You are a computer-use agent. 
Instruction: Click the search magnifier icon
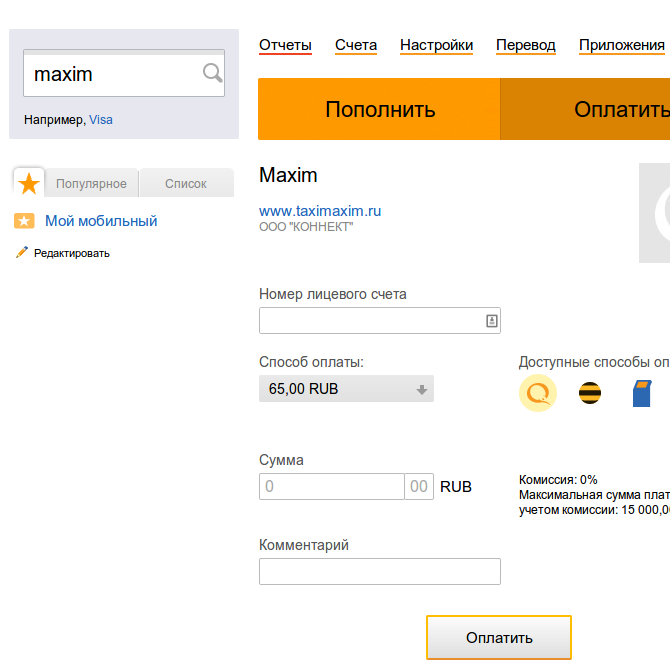tap(212, 73)
